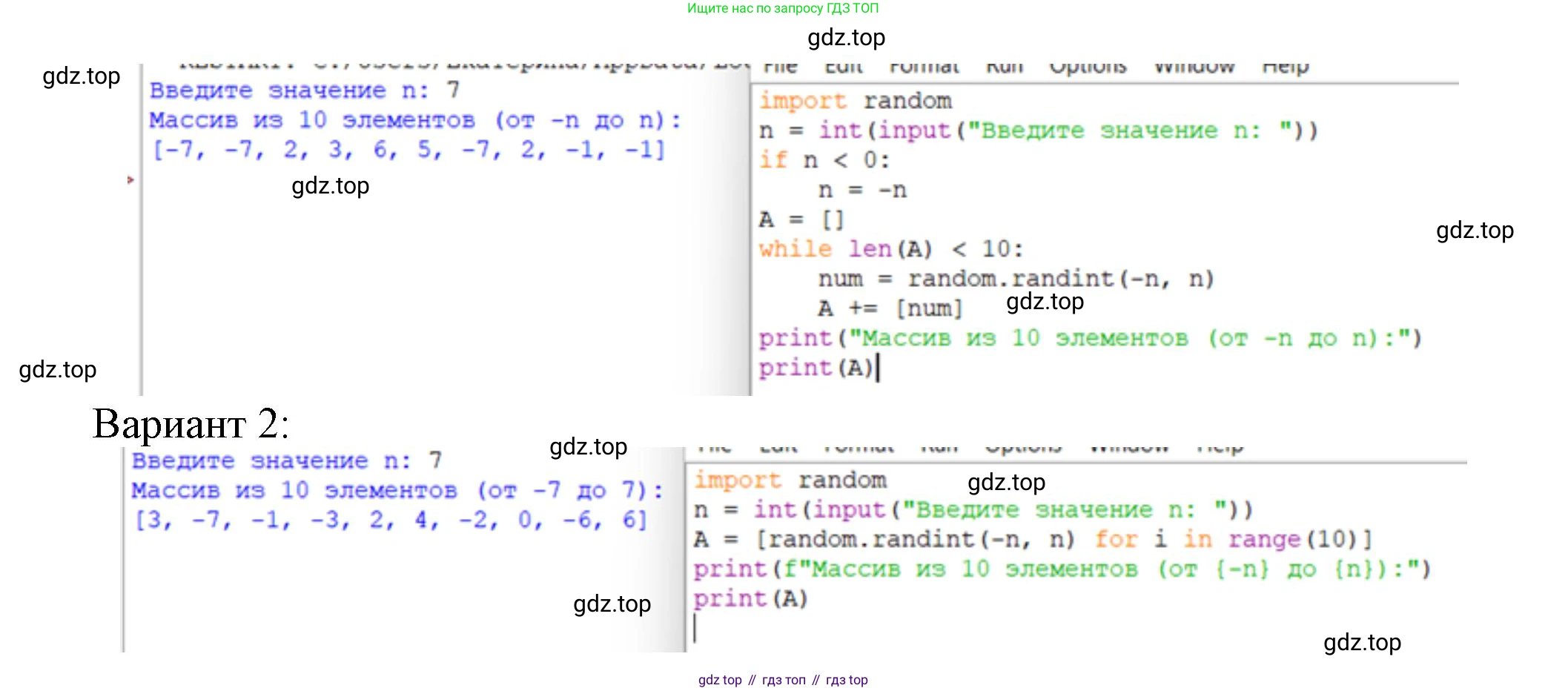Click 'Введите значение n: 7' in upper shell

click(305, 90)
